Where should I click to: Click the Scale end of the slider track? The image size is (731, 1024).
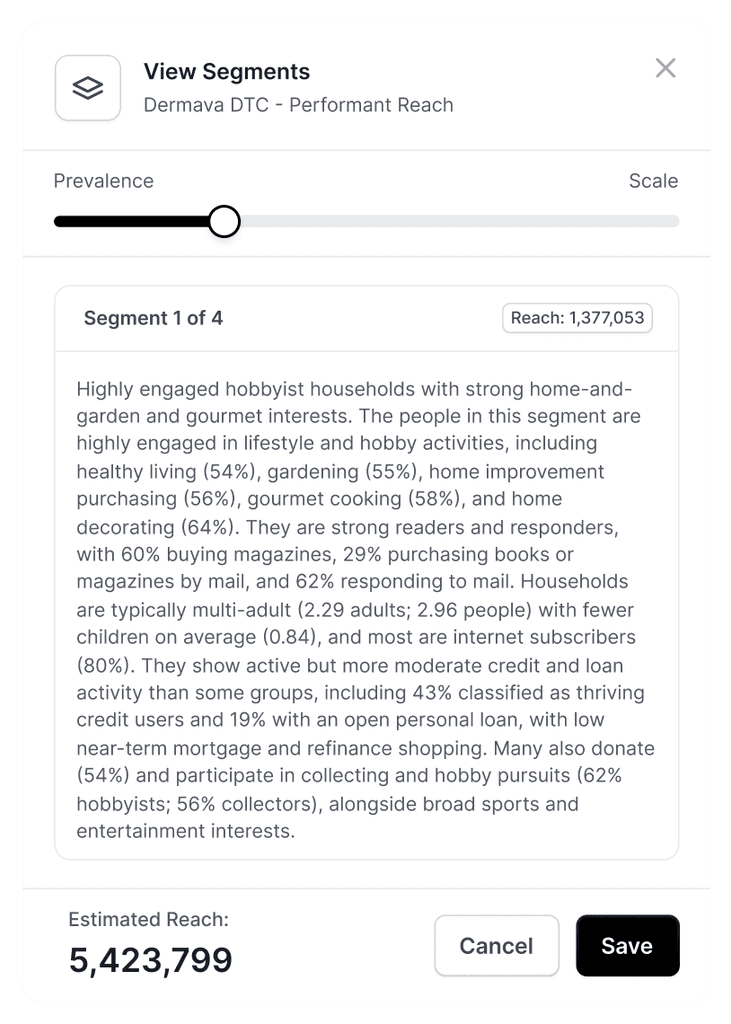(672, 220)
